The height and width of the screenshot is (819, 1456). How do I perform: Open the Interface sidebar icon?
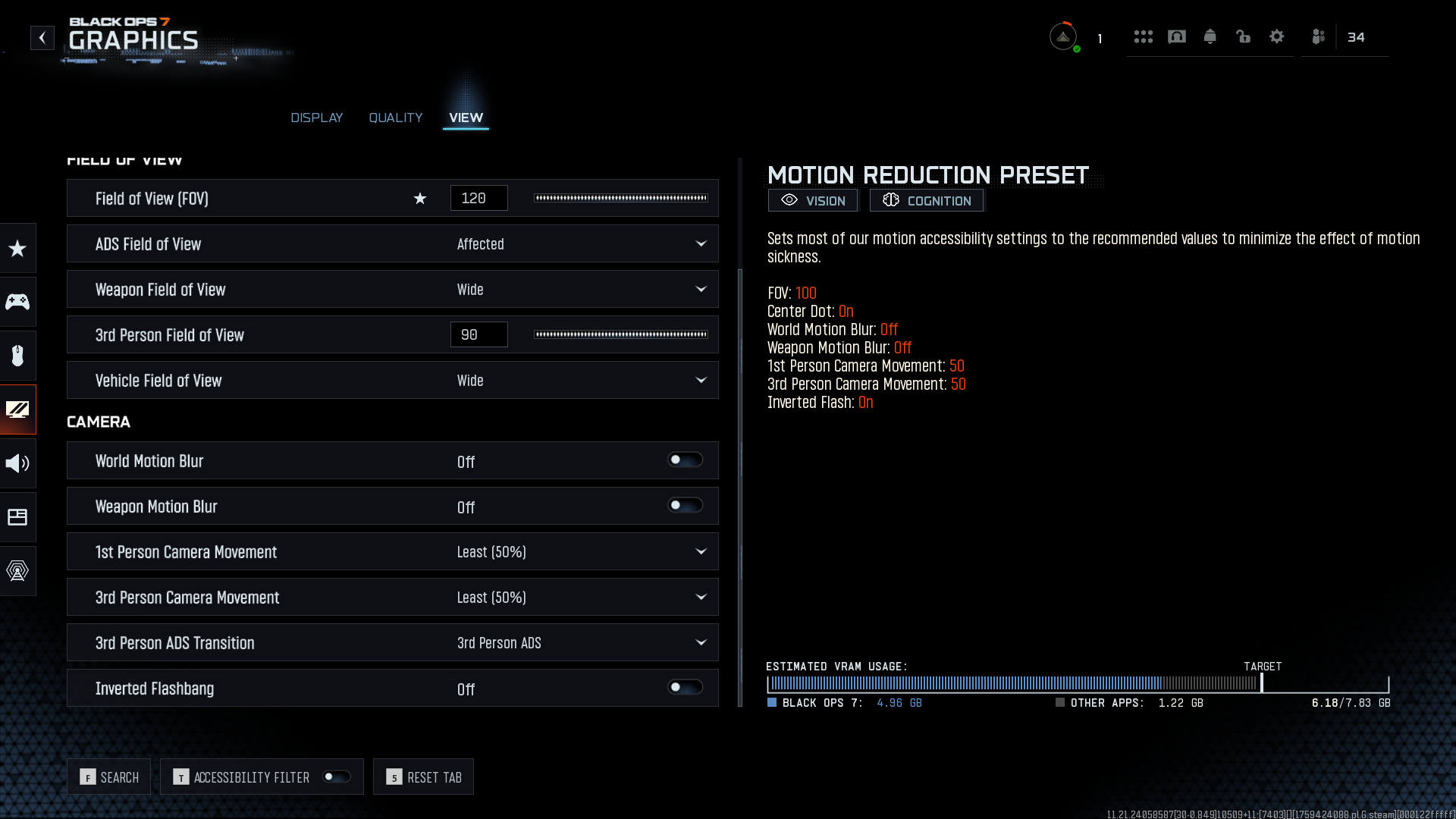[17, 516]
